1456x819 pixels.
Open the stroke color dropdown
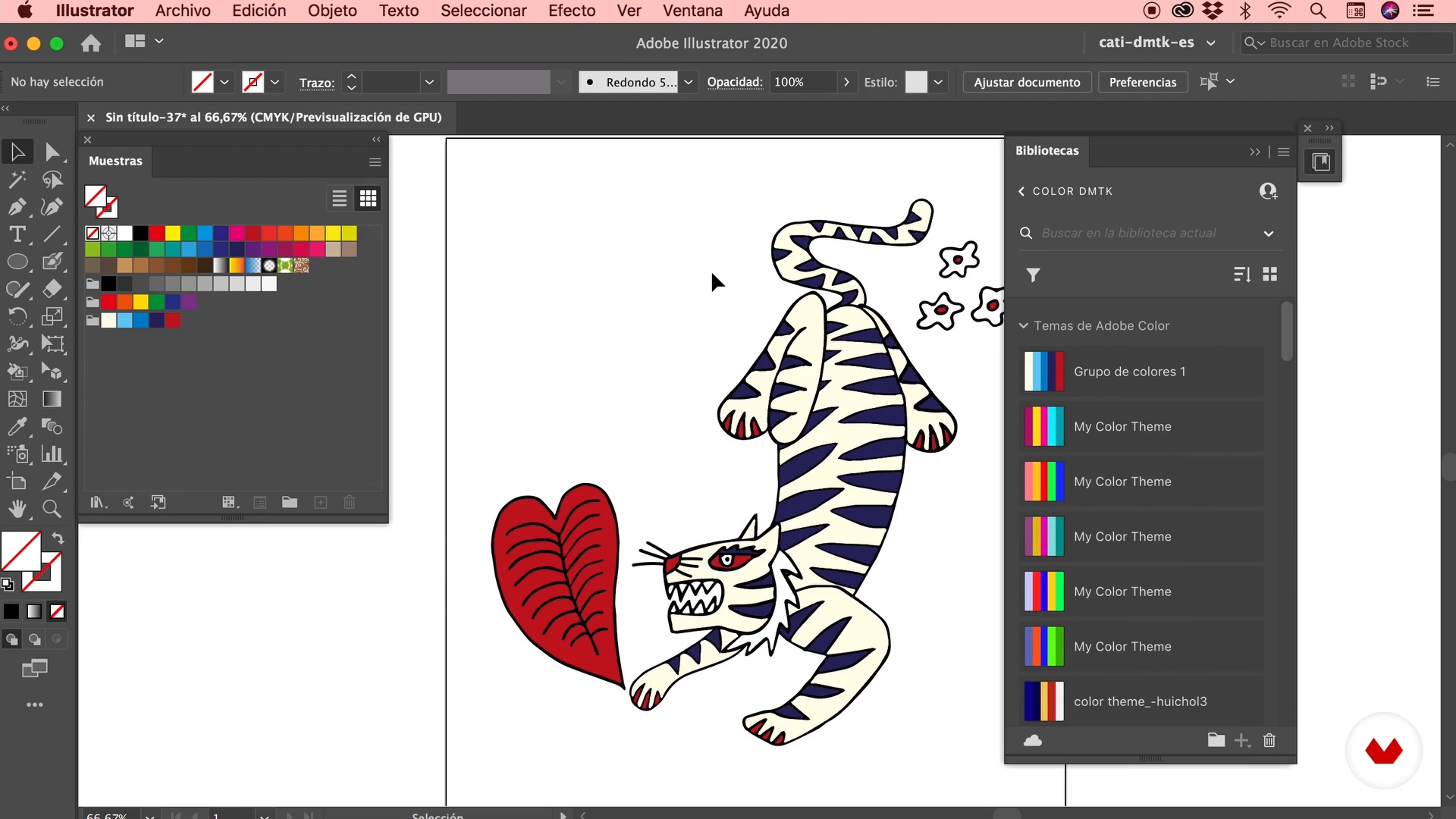click(275, 82)
